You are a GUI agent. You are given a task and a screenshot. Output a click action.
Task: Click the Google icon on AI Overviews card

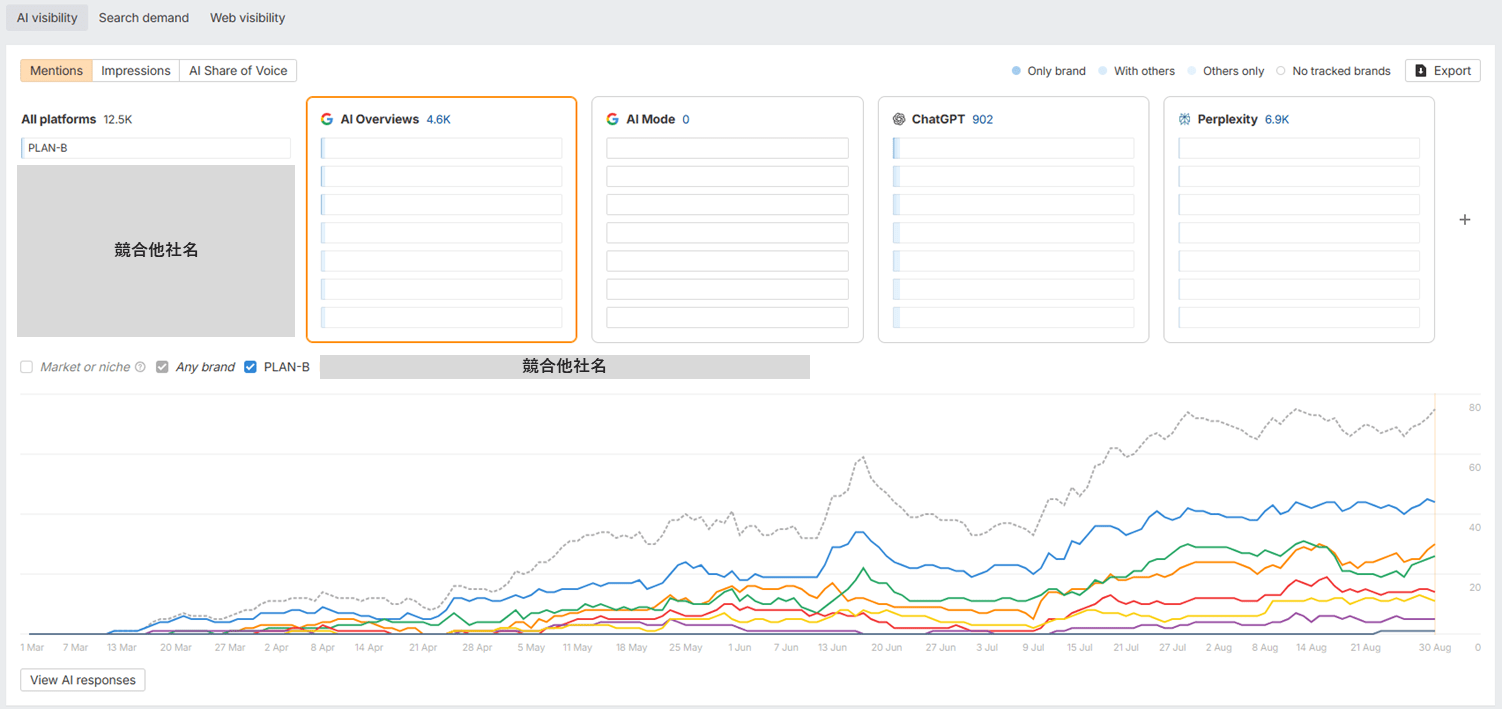click(327, 119)
